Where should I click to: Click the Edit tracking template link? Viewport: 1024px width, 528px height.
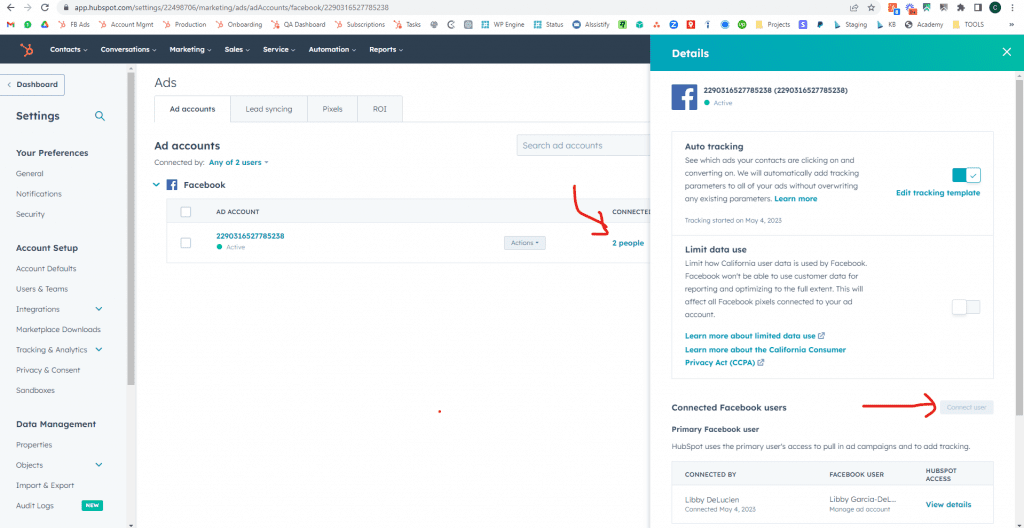click(937, 192)
